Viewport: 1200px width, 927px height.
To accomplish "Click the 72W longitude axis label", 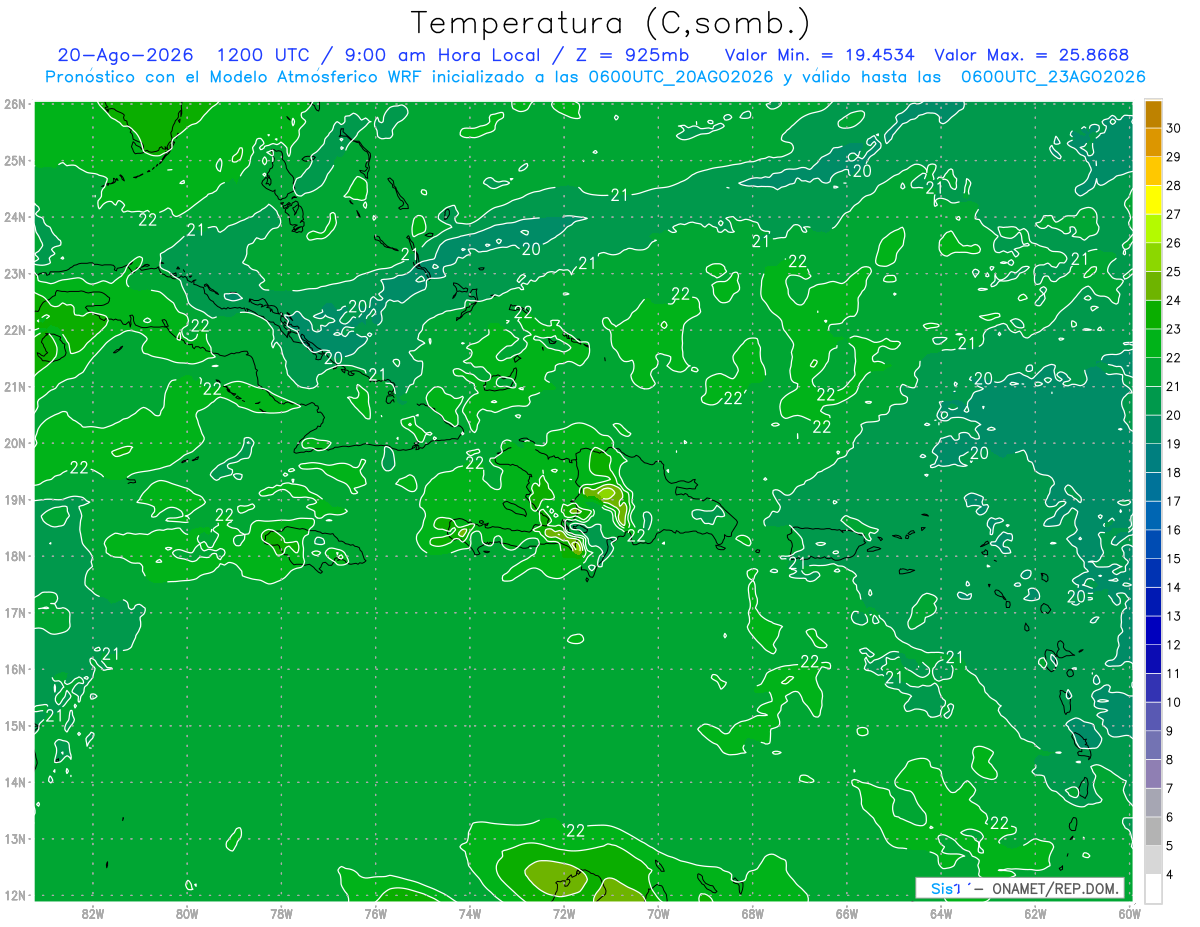I will (564, 913).
